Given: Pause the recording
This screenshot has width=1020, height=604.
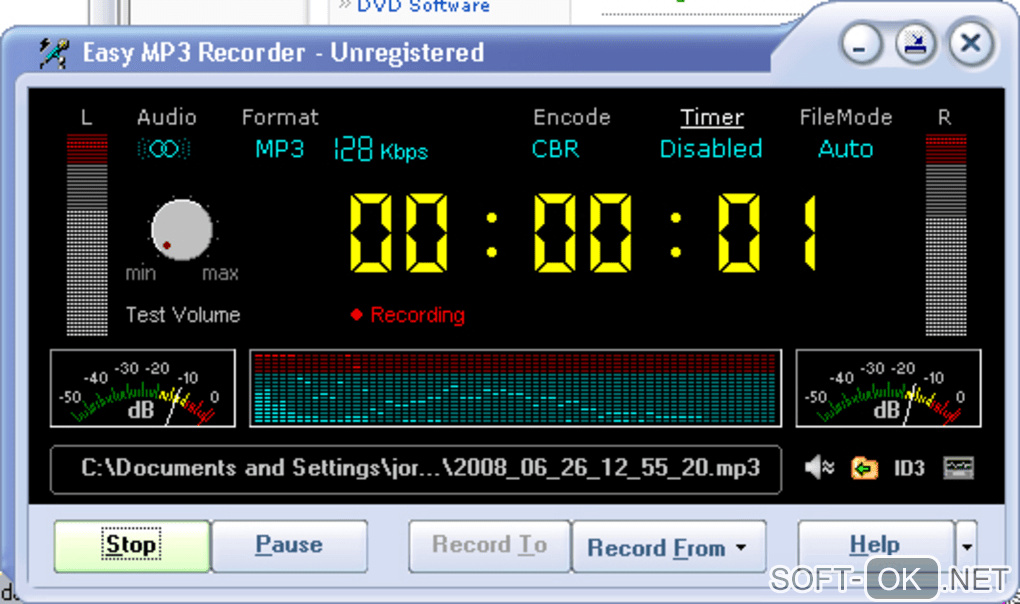Looking at the screenshot, I should 289,546.
